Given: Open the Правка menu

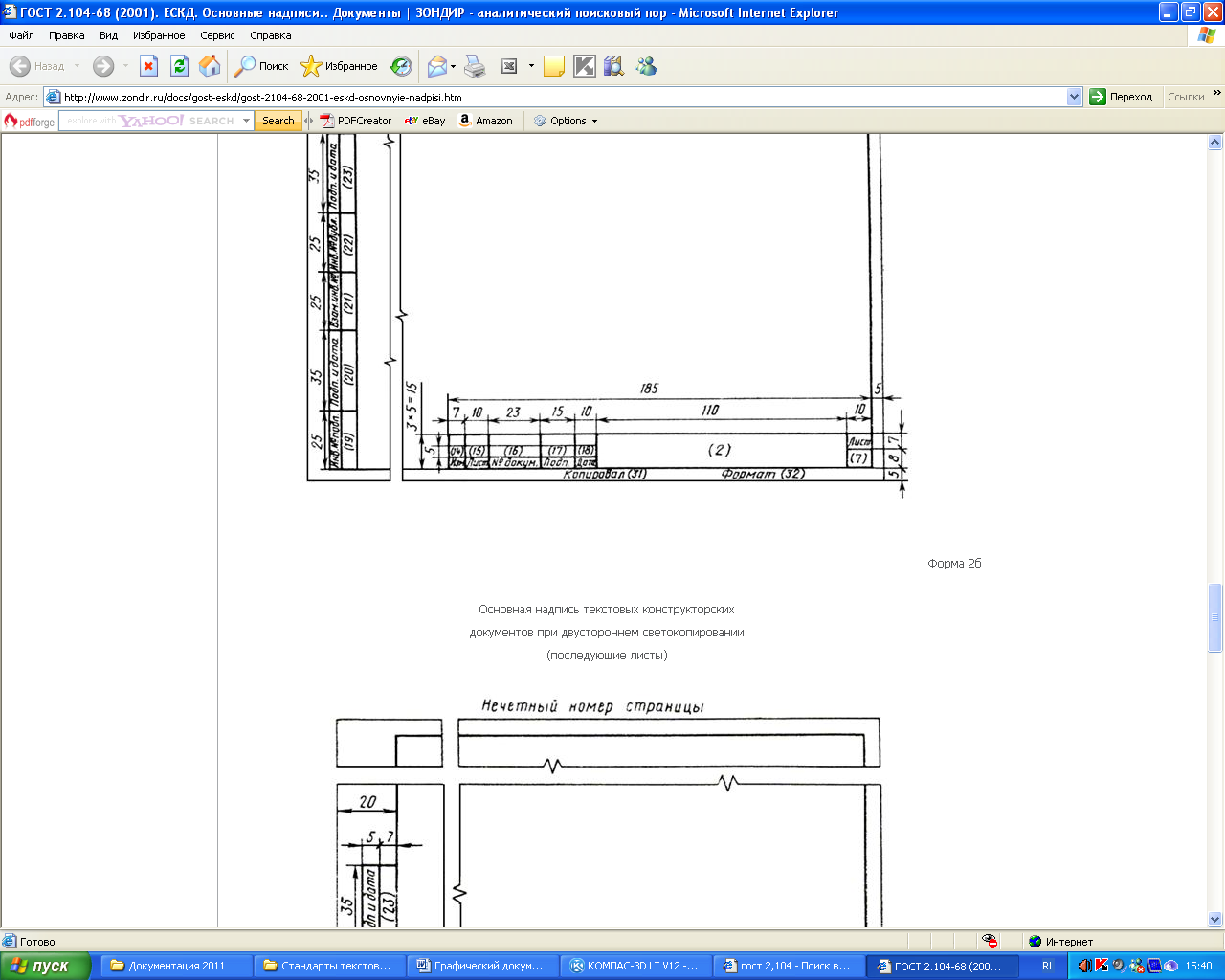Looking at the screenshot, I should click(x=67, y=35).
